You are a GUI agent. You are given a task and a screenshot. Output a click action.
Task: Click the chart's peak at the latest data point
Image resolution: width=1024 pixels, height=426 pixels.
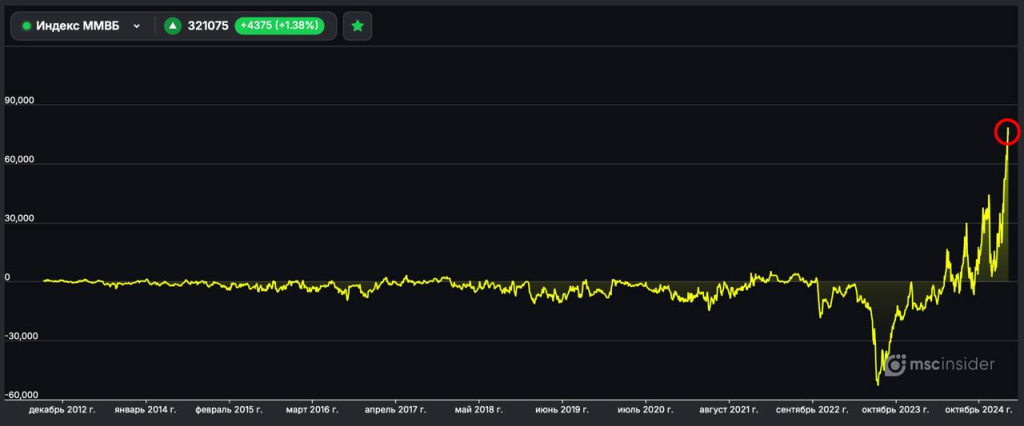tap(1007, 131)
